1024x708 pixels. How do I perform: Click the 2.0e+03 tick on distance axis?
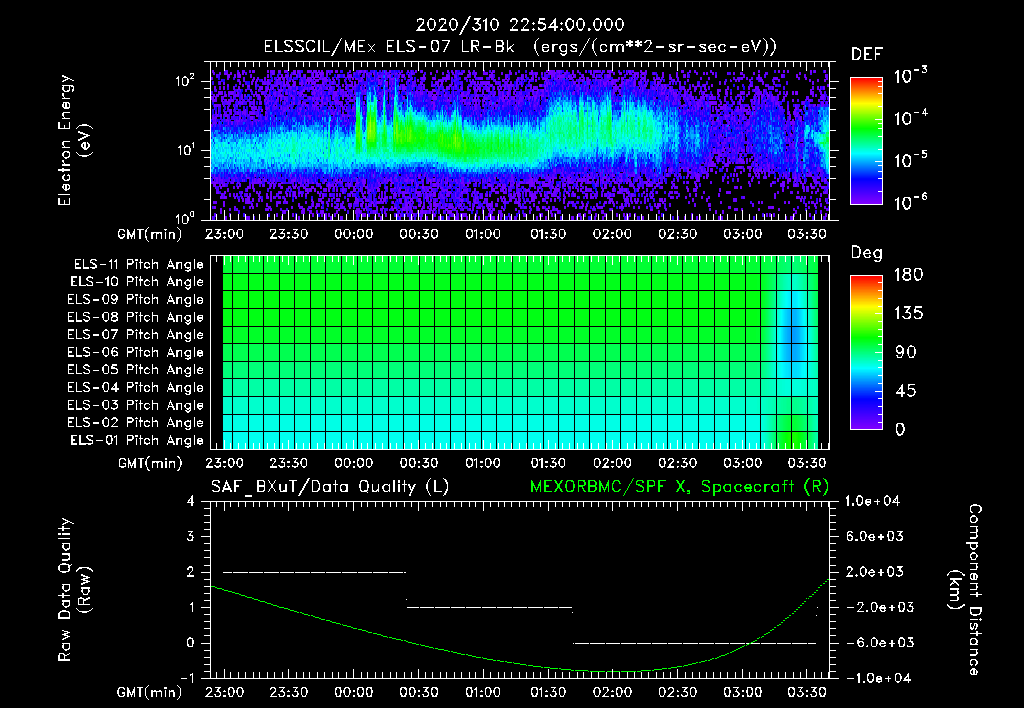[x=875, y=571]
